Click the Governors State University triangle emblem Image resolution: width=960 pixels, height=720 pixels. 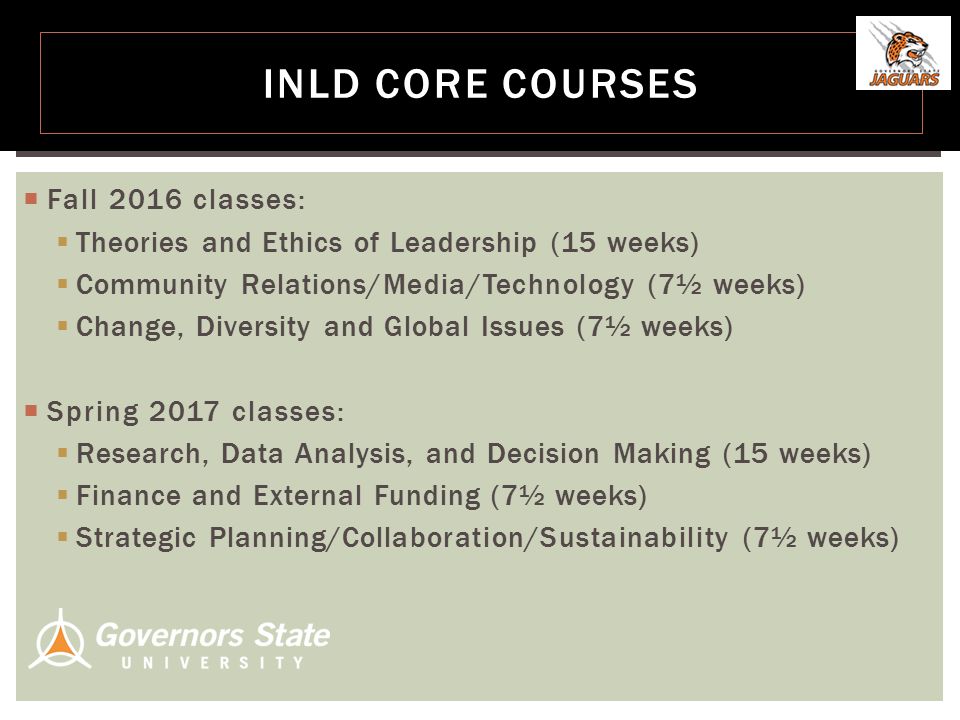click(x=59, y=639)
